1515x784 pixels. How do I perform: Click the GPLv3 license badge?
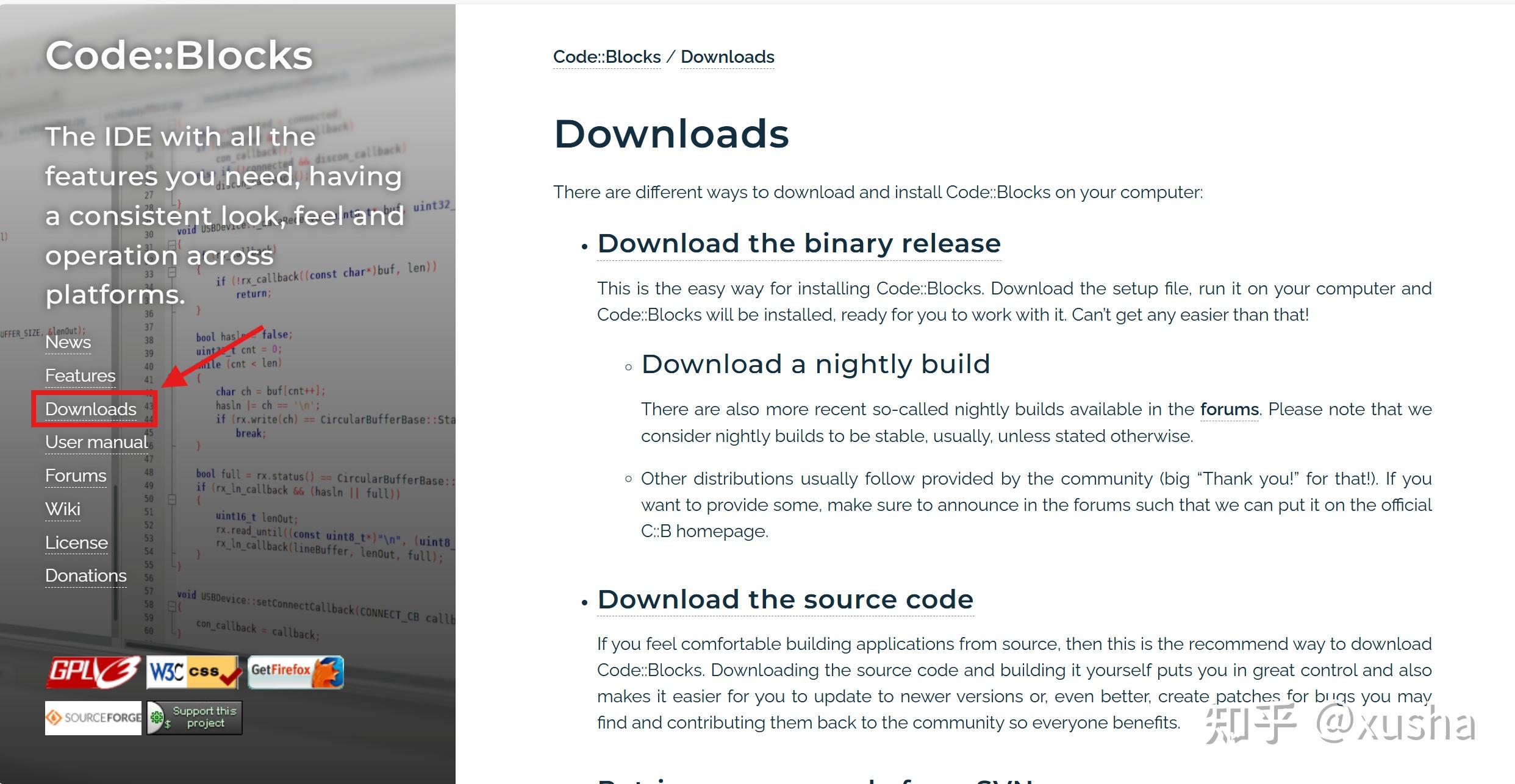click(93, 672)
